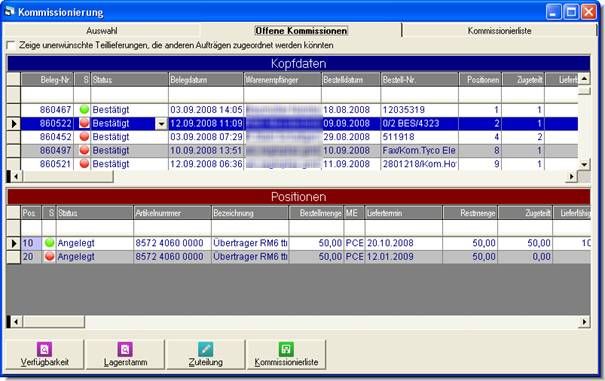The width and height of the screenshot is (605, 381).
Task: Select the Offene Kommissionen tab
Action: click(301, 31)
